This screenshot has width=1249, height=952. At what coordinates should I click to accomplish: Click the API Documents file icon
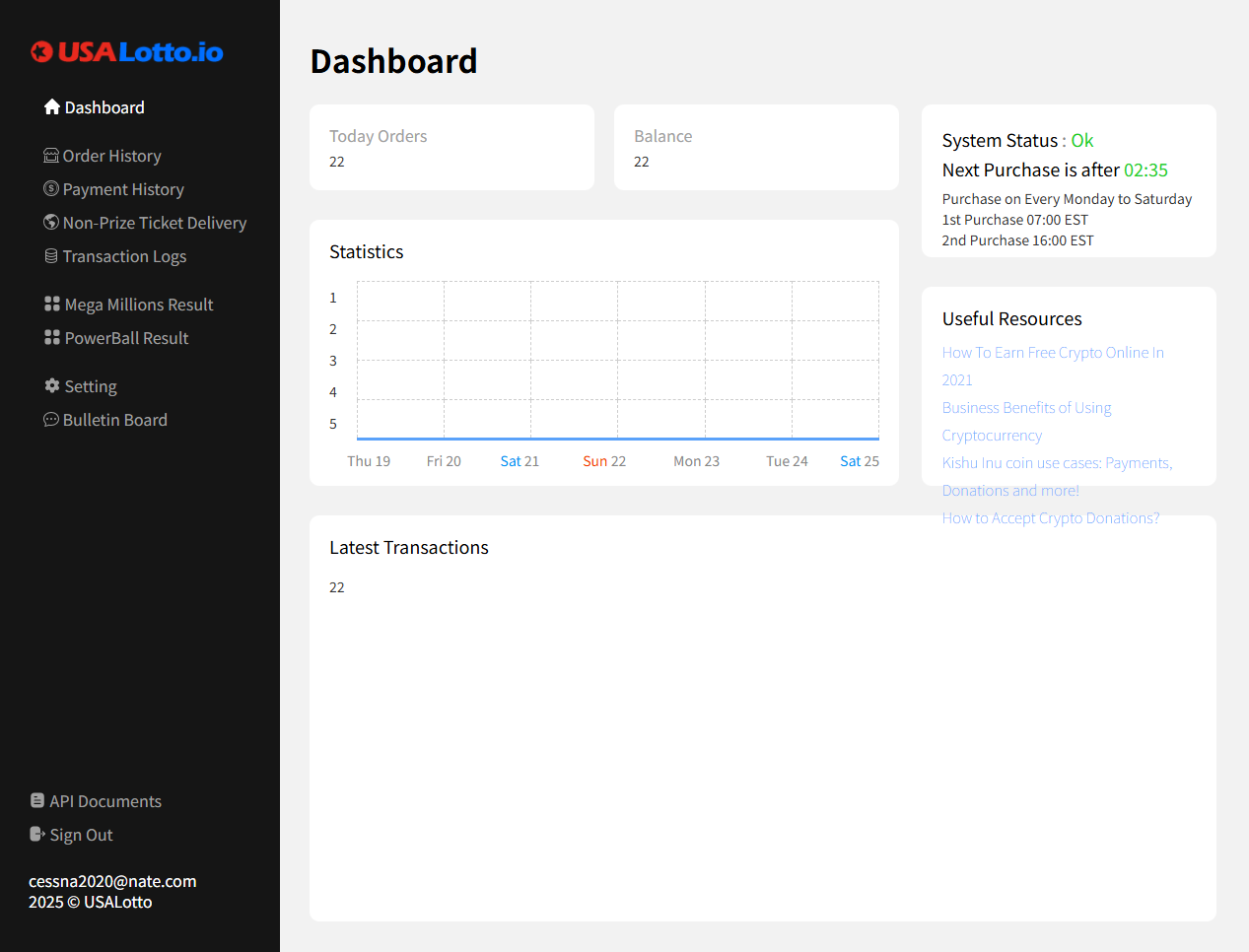pos(37,801)
